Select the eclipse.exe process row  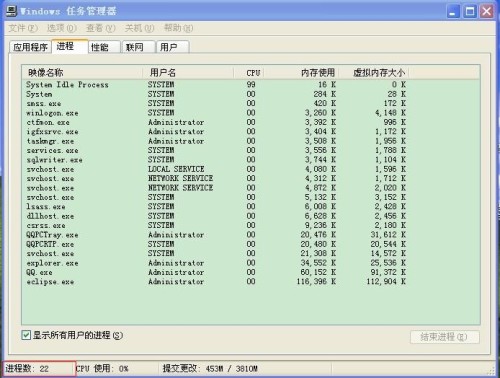coord(251,282)
